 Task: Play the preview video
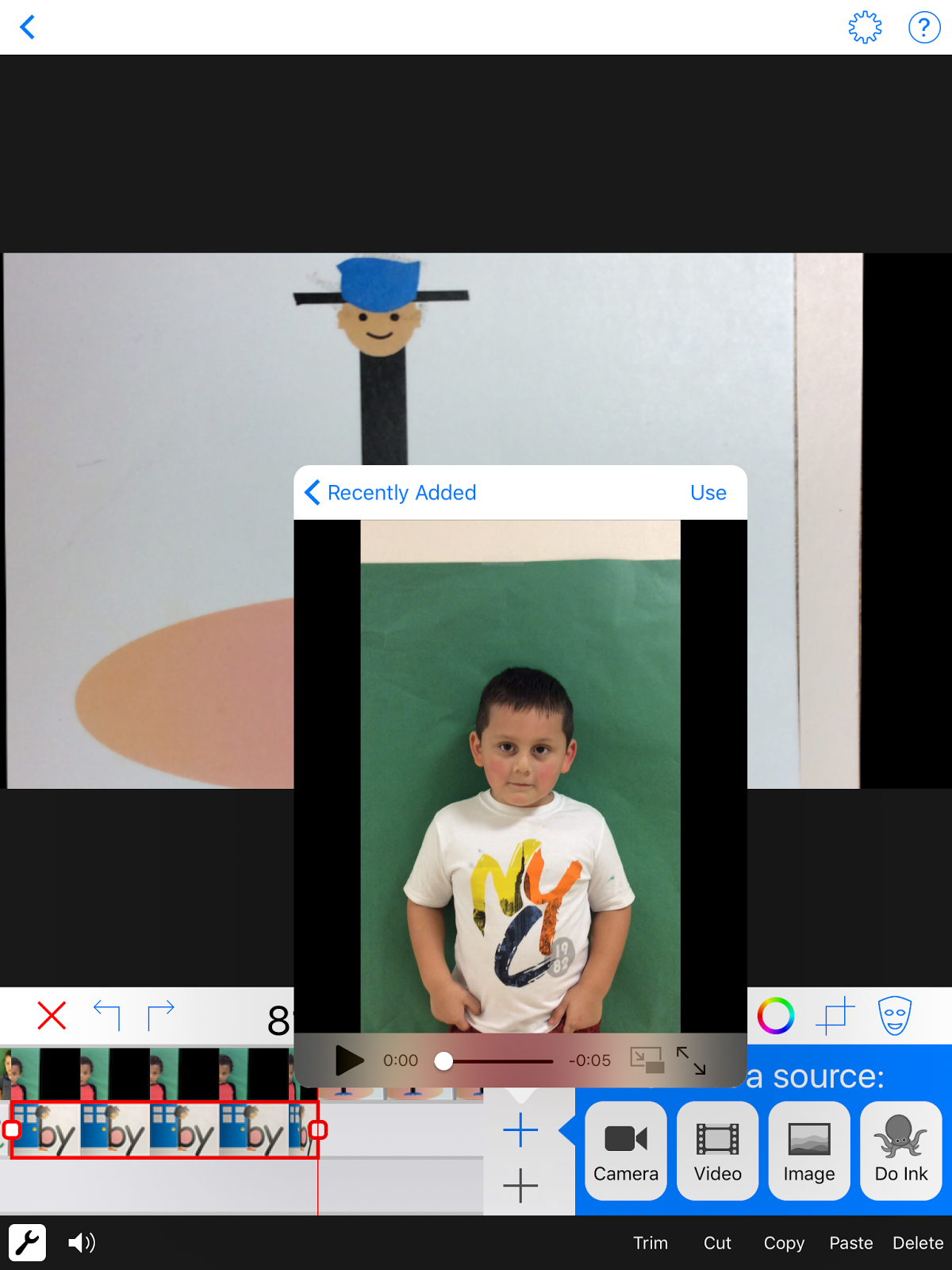349,1060
